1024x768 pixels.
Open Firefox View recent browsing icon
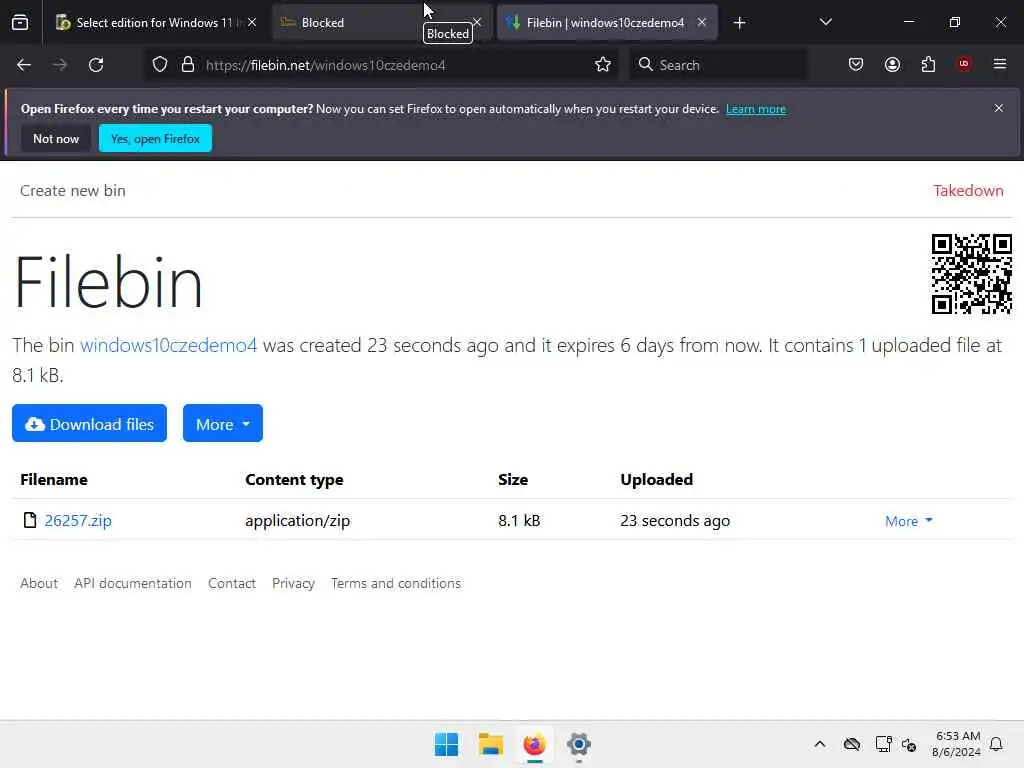pos(20,23)
